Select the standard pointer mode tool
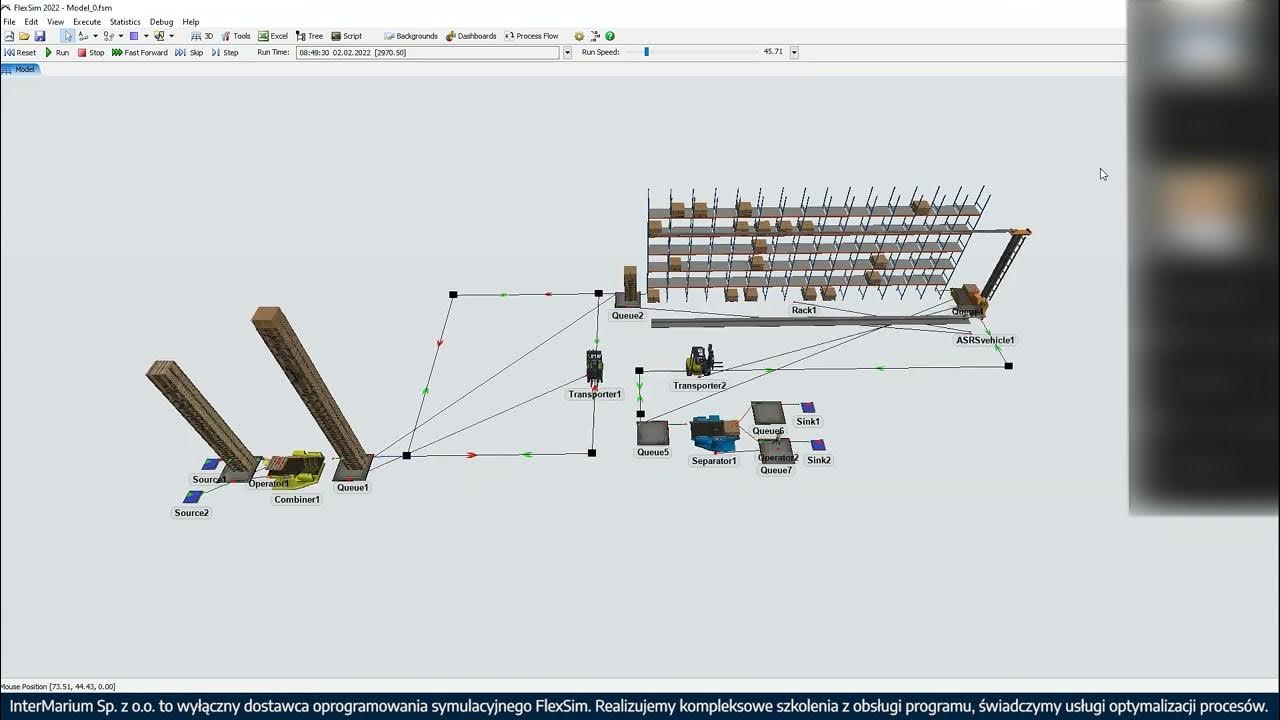 68,36
